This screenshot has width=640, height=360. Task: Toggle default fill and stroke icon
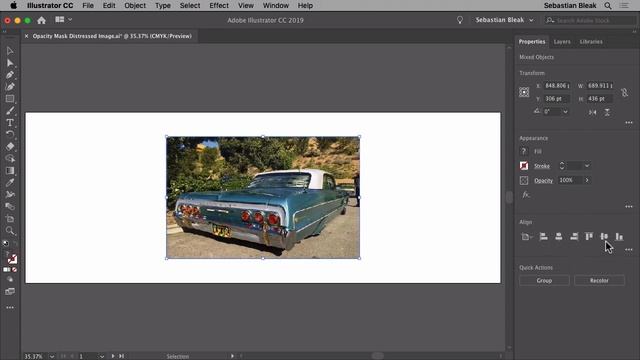click(6, 243)
